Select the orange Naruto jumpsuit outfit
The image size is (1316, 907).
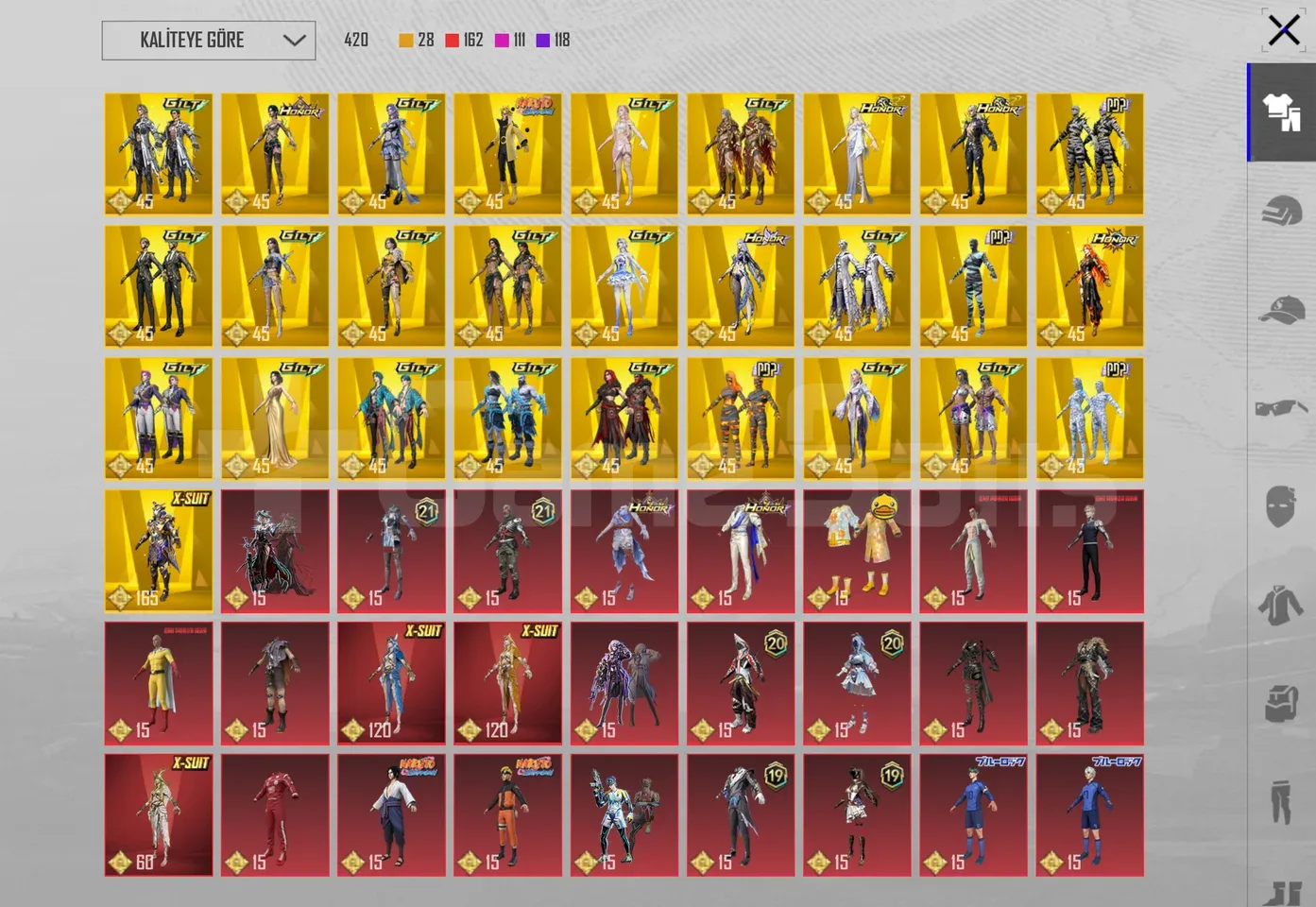tap(507, 815)
